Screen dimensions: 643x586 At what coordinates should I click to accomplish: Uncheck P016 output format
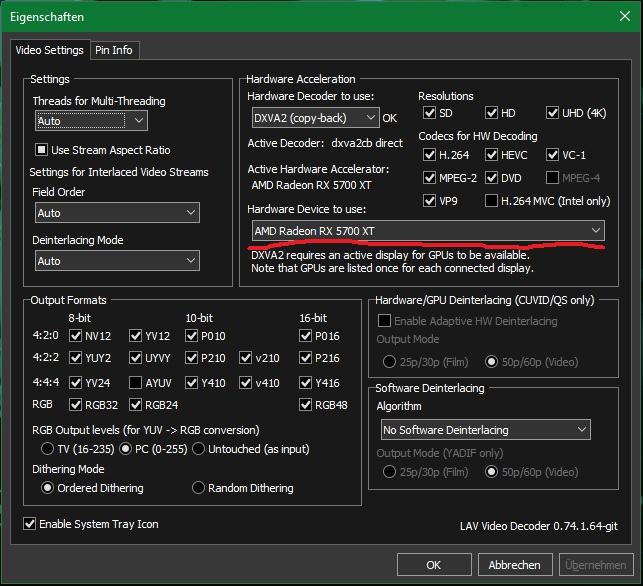tap(306, 336)
